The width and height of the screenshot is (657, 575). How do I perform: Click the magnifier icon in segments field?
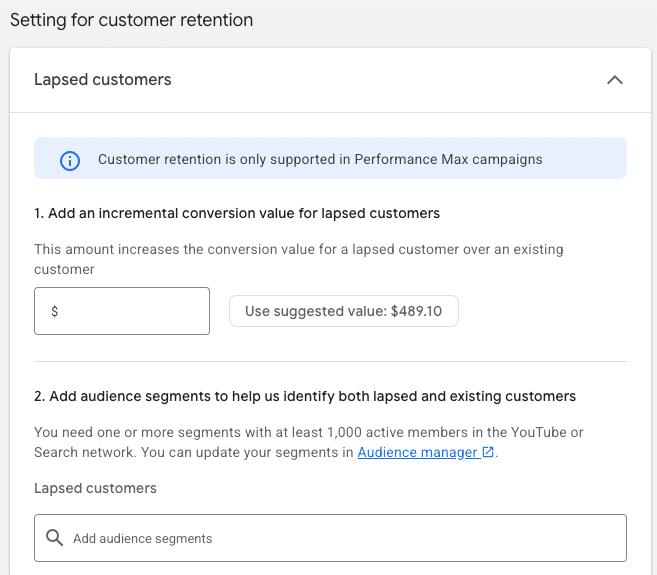(54, 538)
